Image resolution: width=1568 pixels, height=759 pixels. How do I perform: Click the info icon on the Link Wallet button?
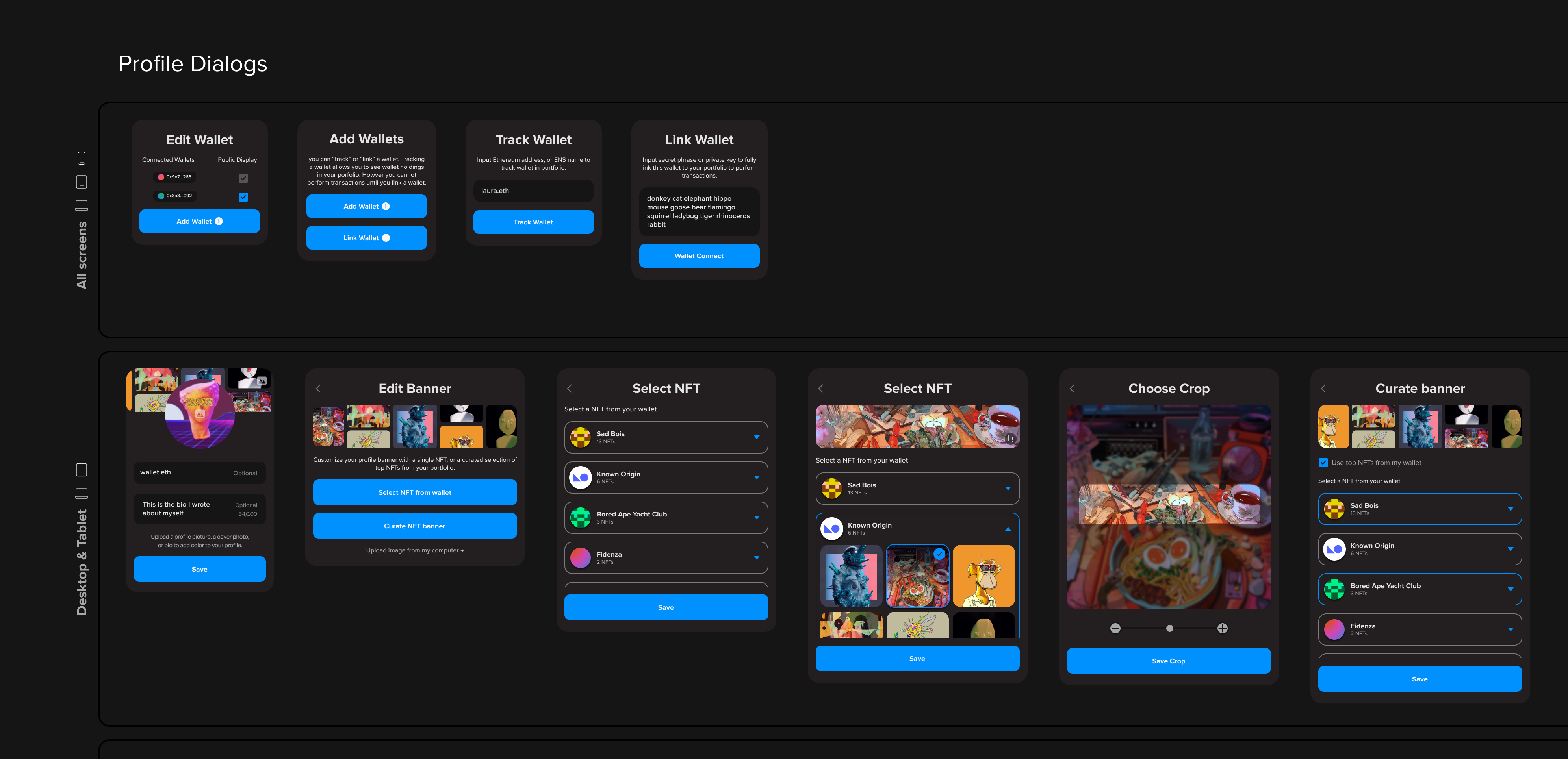pyautogui.click(x=386, y=238)
